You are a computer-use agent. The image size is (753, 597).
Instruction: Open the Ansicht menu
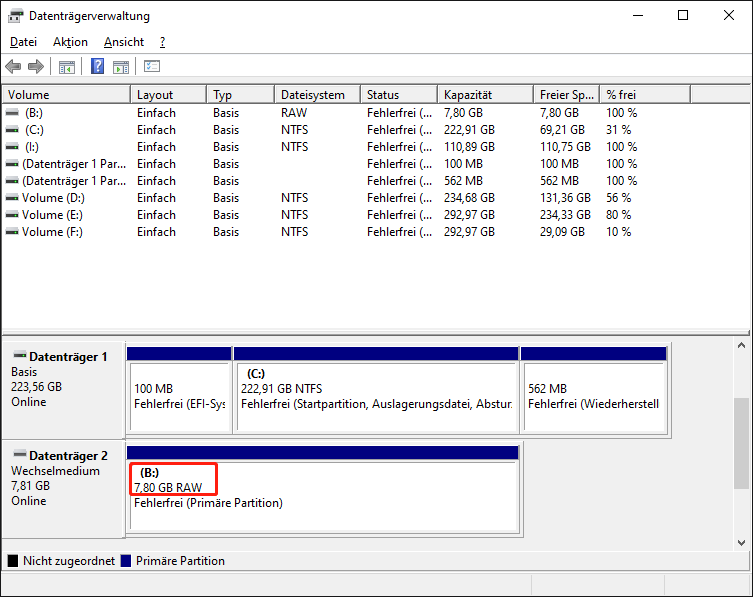pos(124,42)
